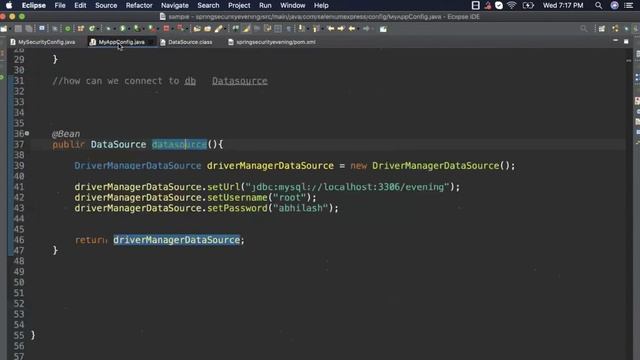Click the highlighted datasource method name
The width and height of the screenshot is (640, 360).
point(180,144)
